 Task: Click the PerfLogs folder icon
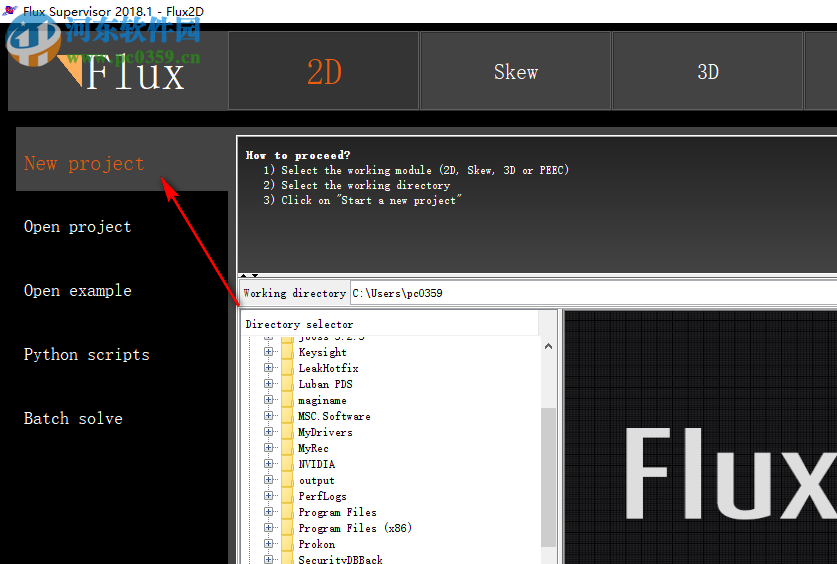(288, 496)
